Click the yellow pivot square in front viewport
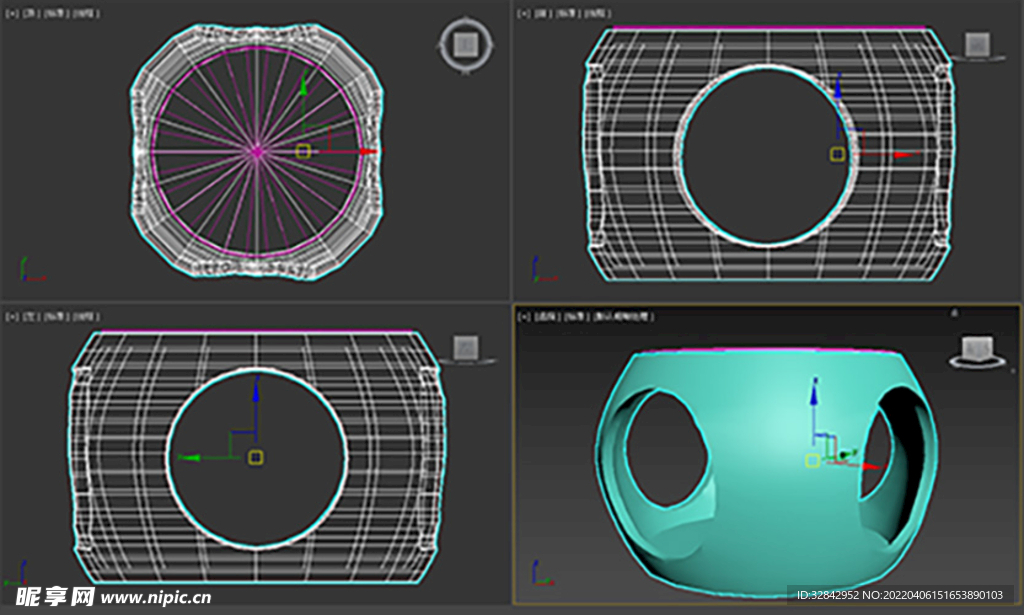1024x615 pixels. point(838,154)
